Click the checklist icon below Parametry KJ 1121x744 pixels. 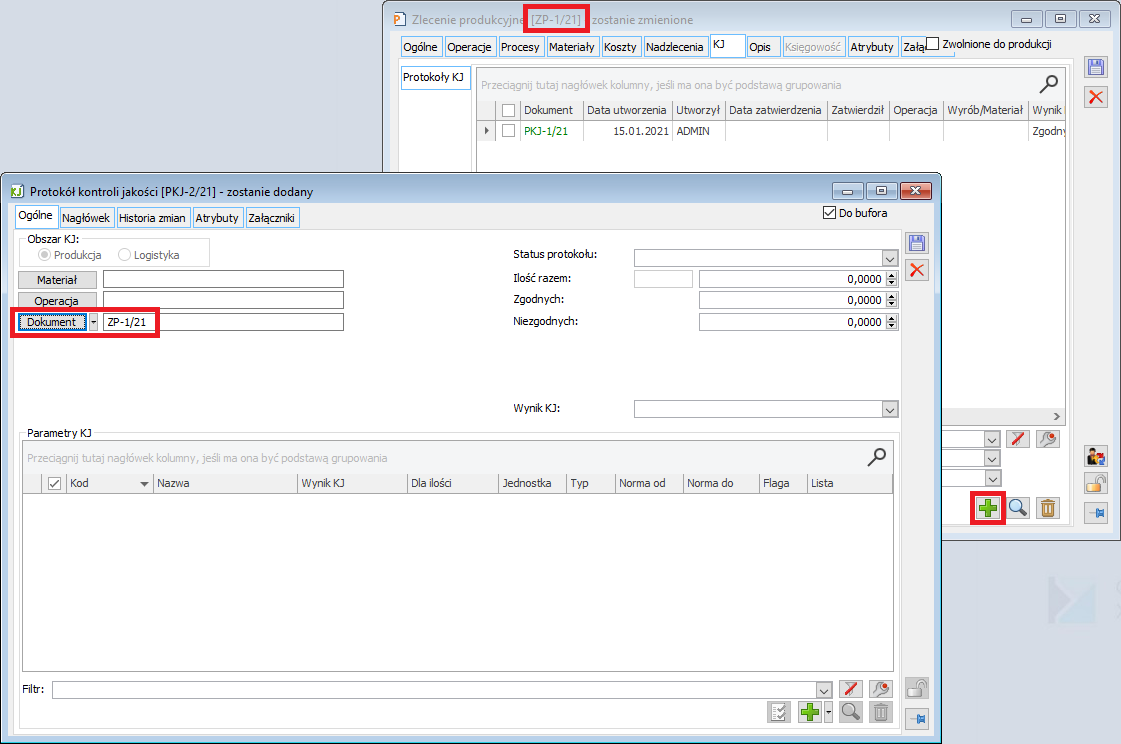779,712
